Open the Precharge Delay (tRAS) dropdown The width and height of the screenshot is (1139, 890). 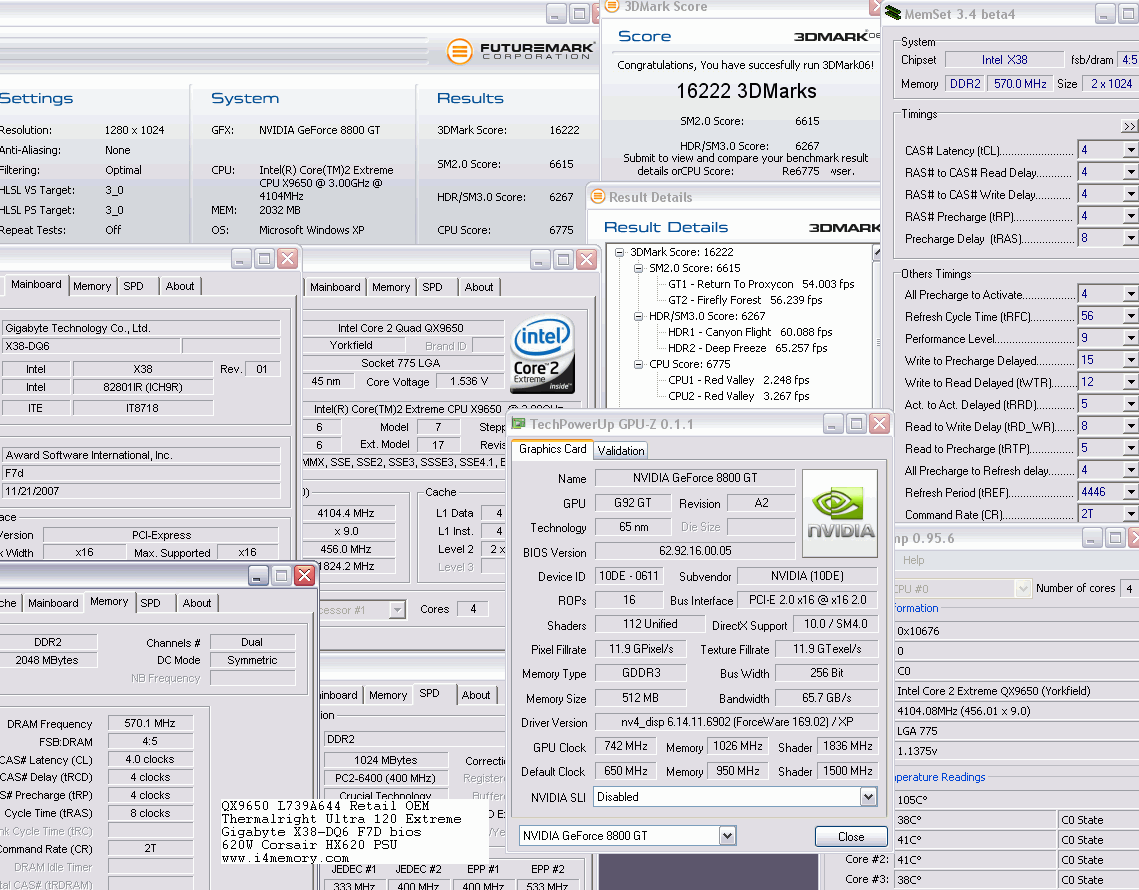(1130, 238)
